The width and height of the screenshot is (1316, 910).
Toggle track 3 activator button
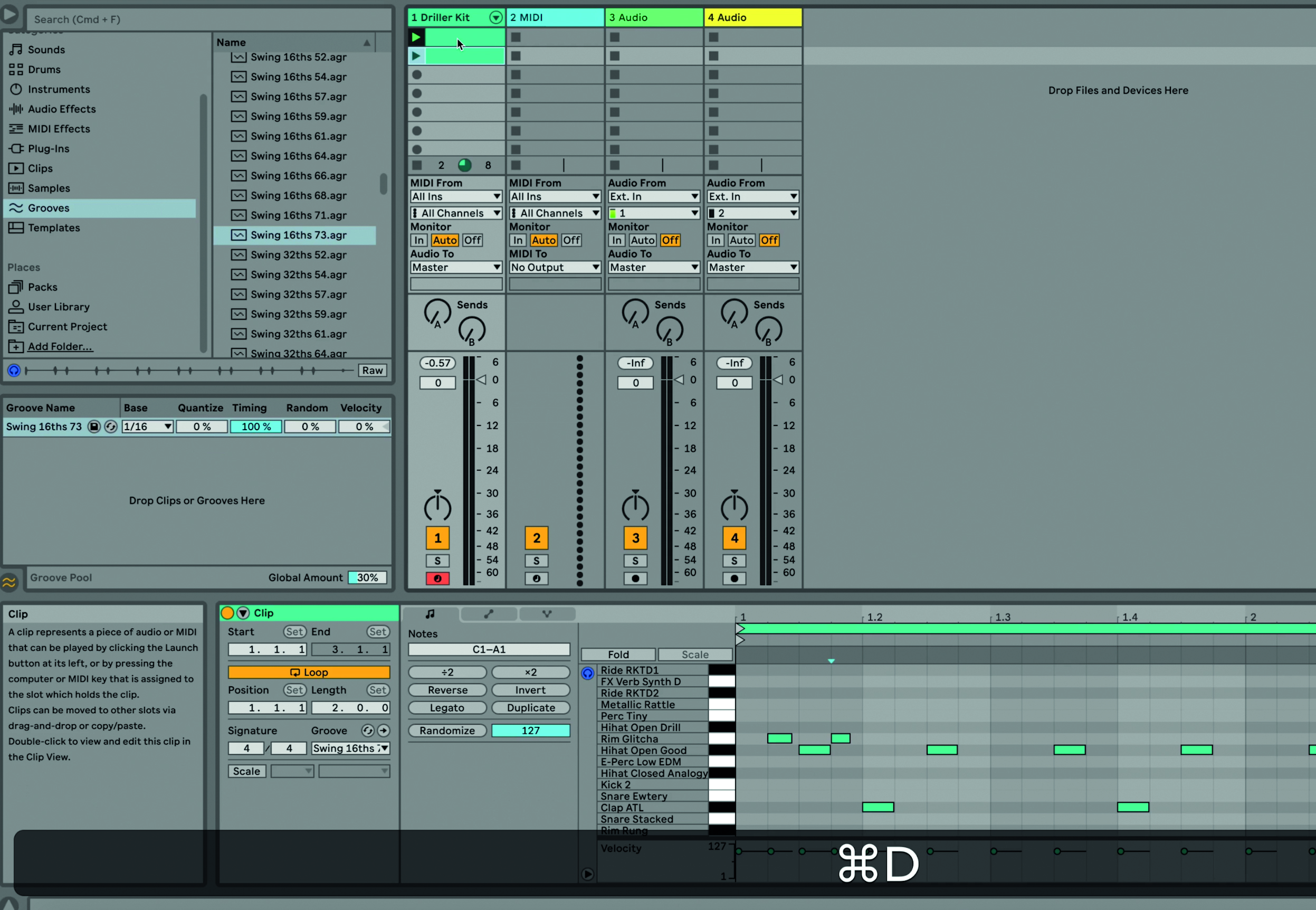635,538
